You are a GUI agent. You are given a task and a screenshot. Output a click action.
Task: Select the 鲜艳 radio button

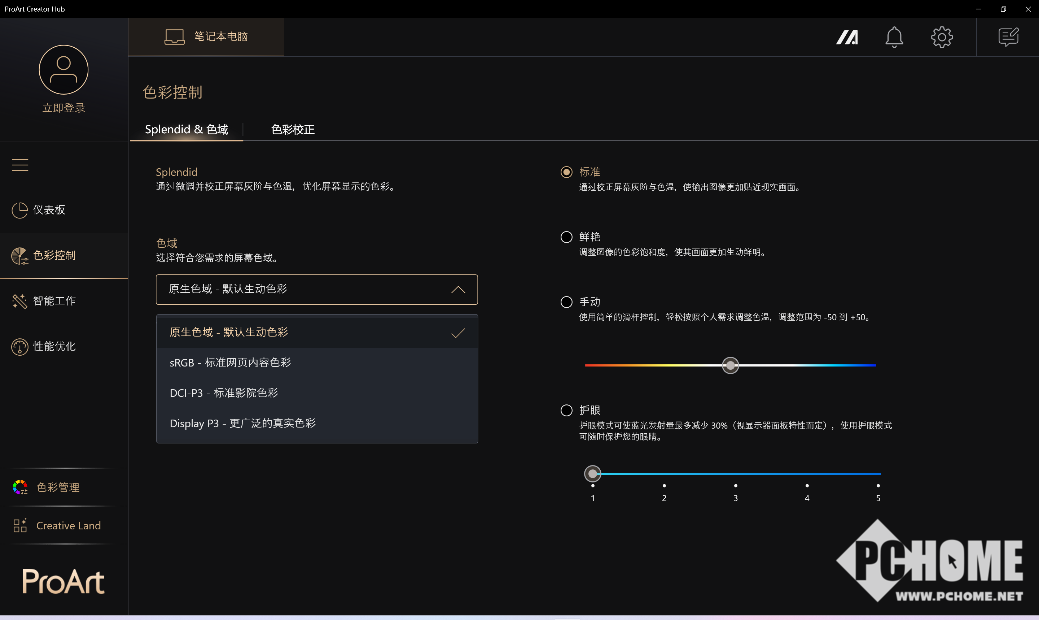click(567, 237)
